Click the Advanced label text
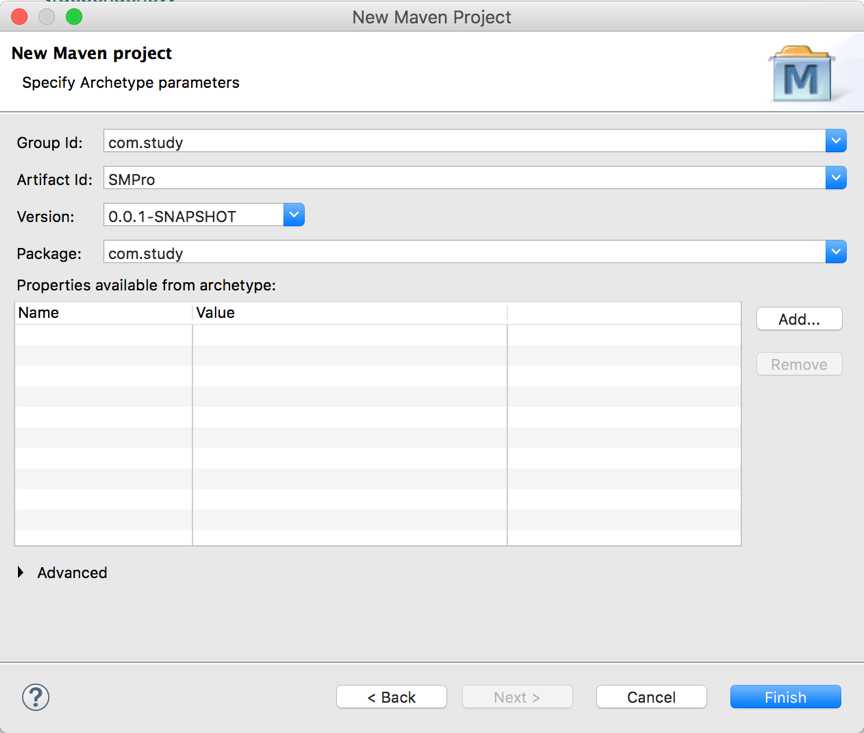 (72, 573)
